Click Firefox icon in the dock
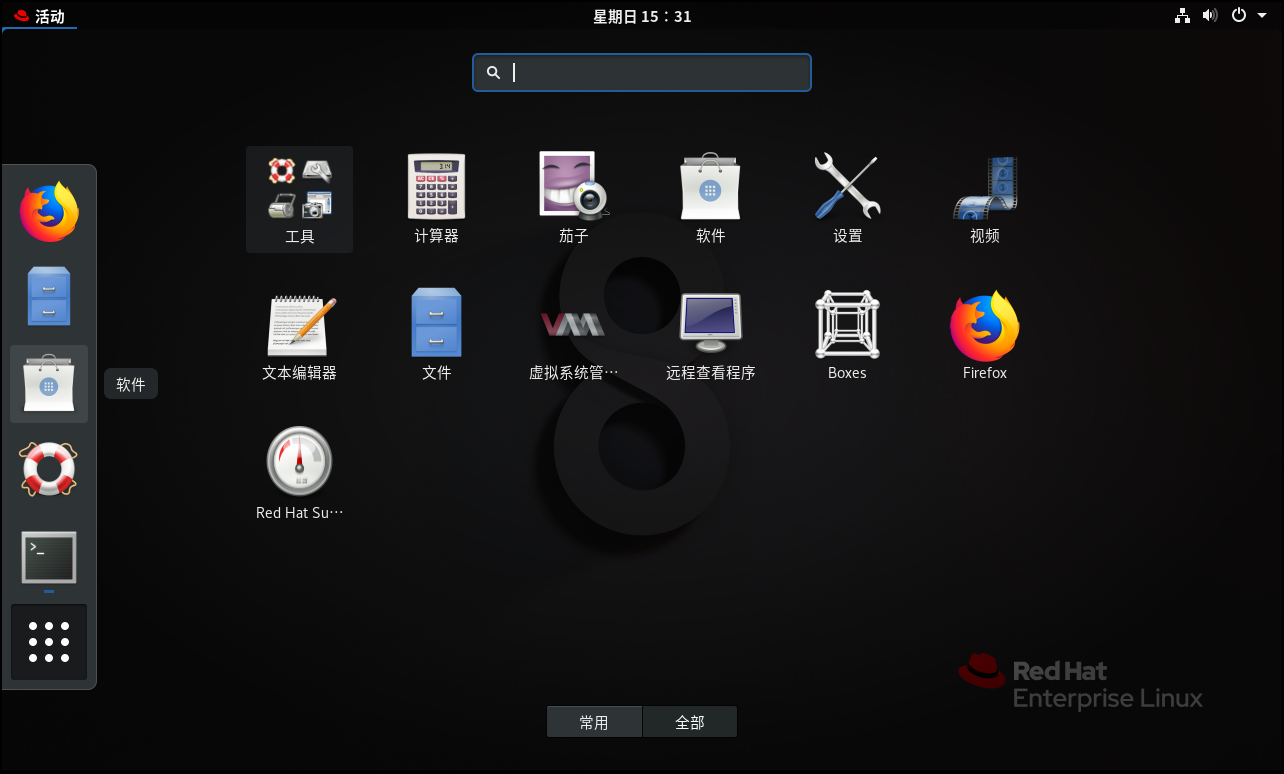This screenshot has height=774, width=1284. click(x=49, y=212)
